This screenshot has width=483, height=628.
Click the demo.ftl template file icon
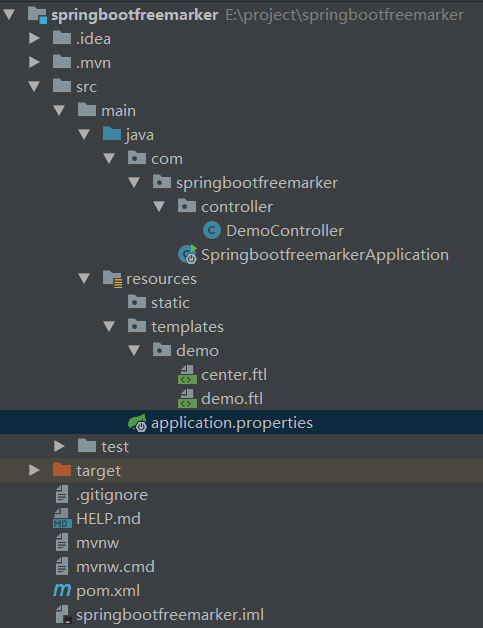[x=187, y=399]
